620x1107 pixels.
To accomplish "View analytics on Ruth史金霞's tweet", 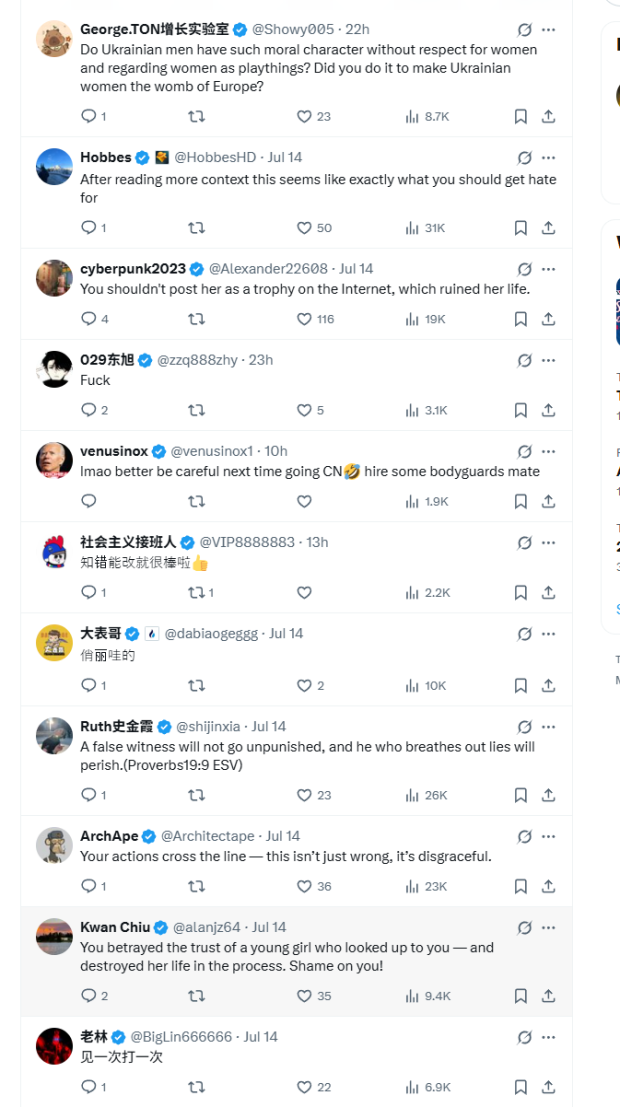I will tap(411, 795).
